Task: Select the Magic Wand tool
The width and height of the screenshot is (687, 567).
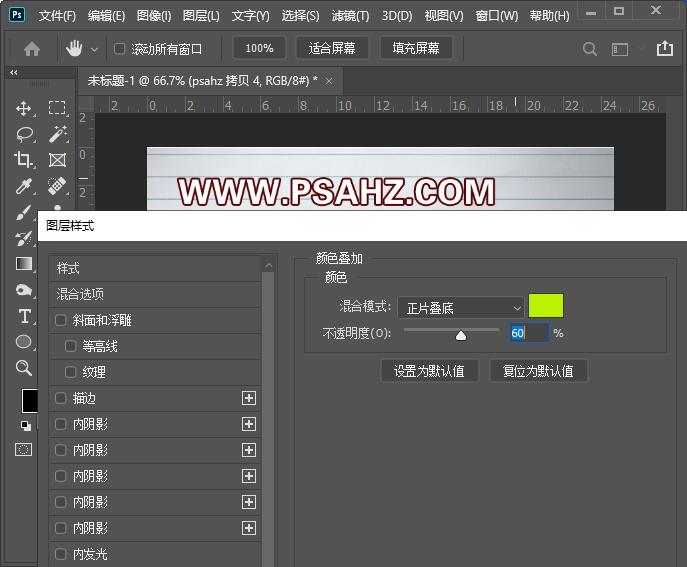Action: (x=57, y=134)
